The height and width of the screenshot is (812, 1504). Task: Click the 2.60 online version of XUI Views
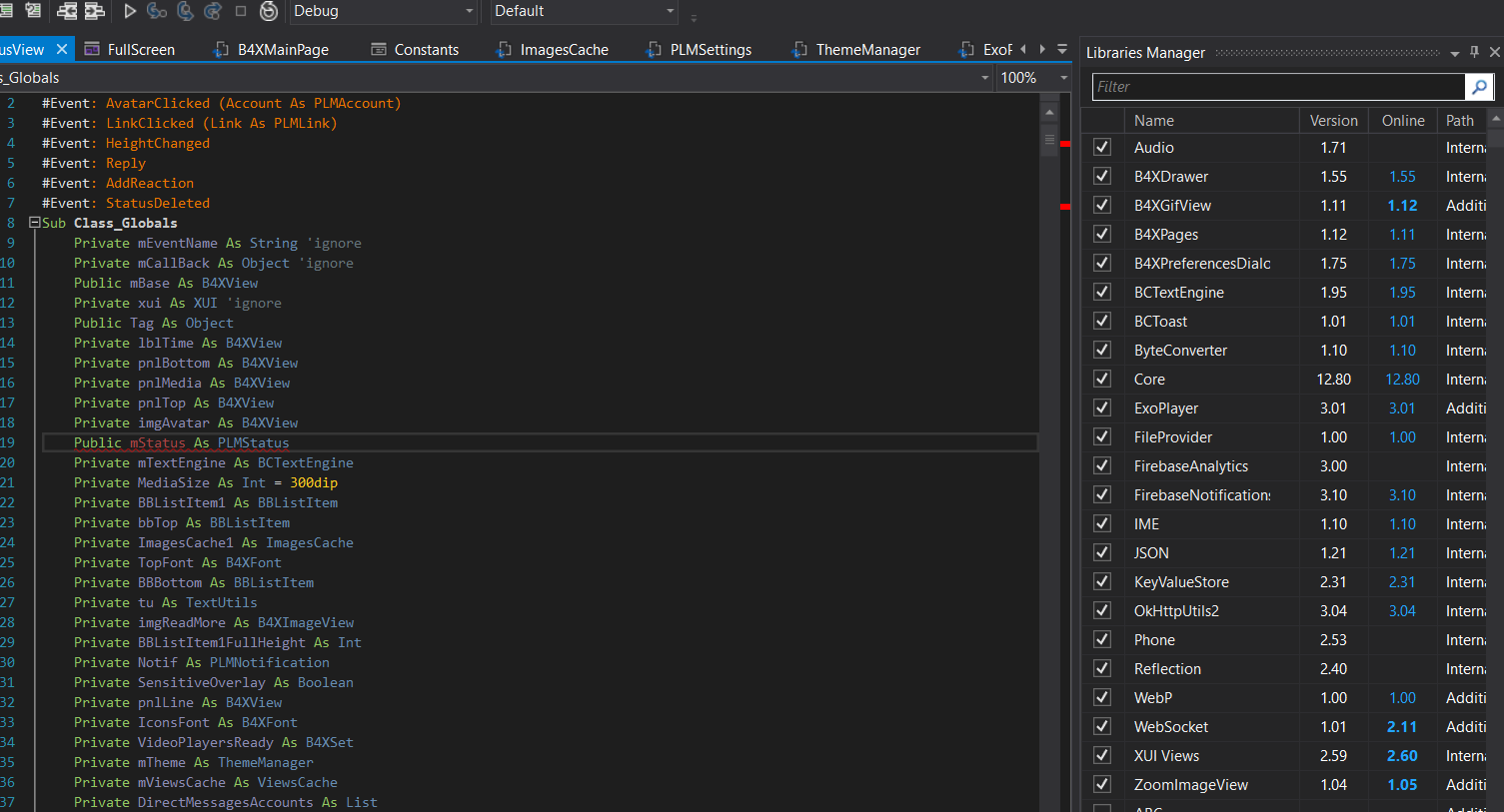point(1401,755)
